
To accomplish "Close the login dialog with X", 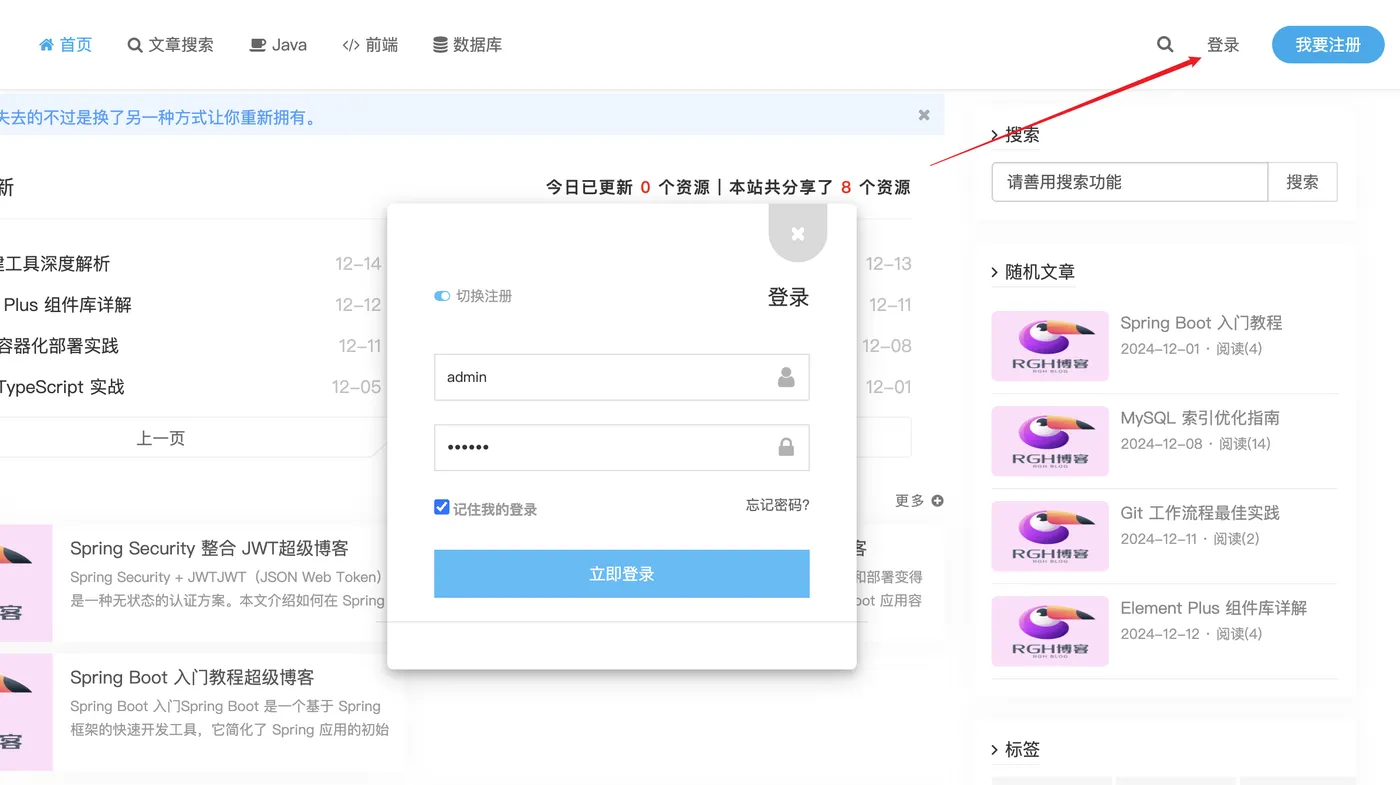I will point(798,233).
